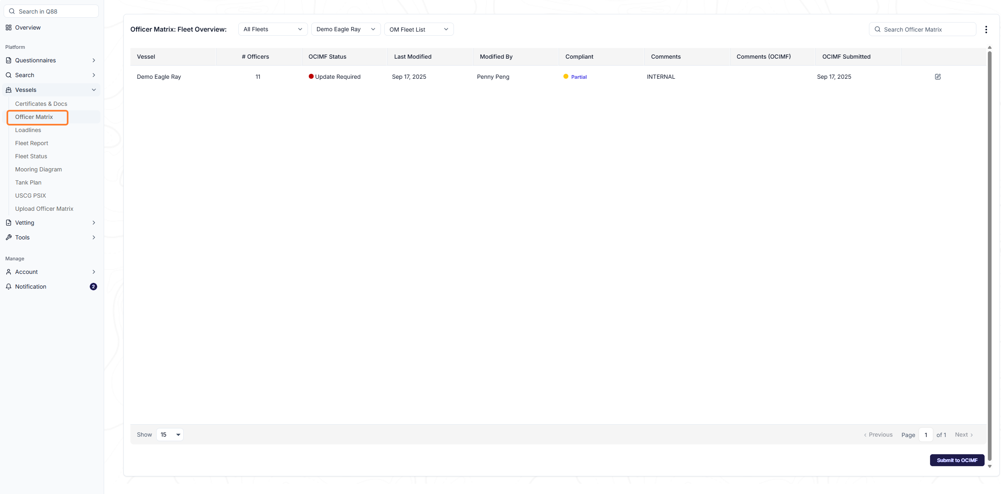Go to Overview page

coord(27,27)
